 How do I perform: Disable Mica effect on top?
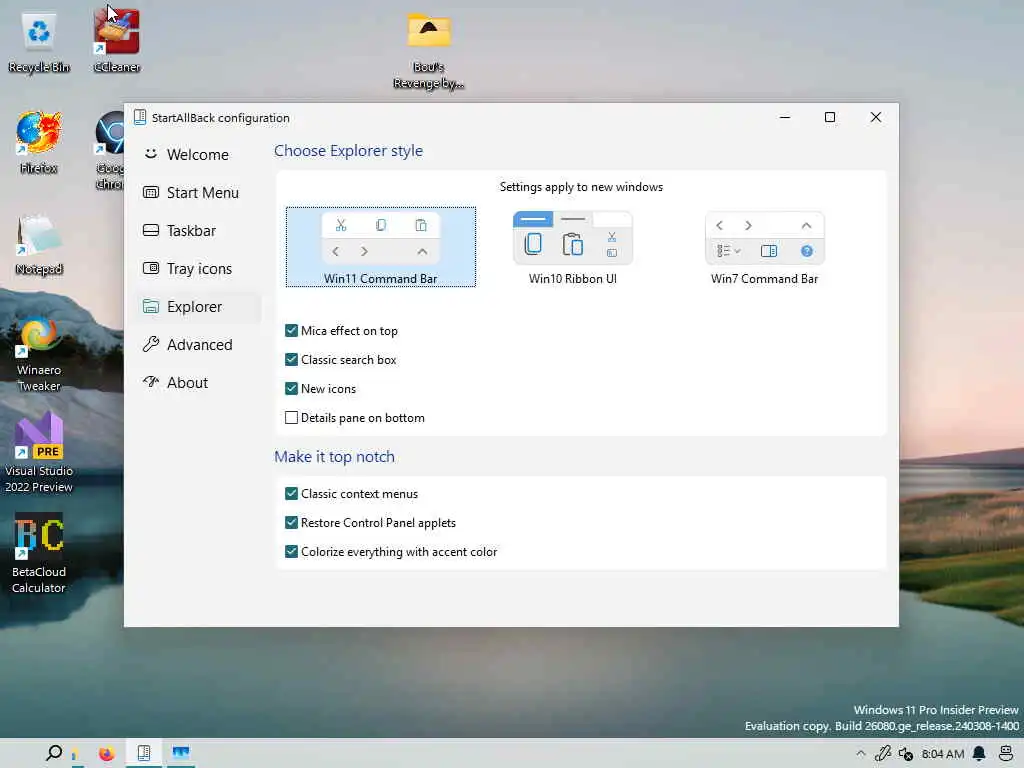[x=291, y=330]
